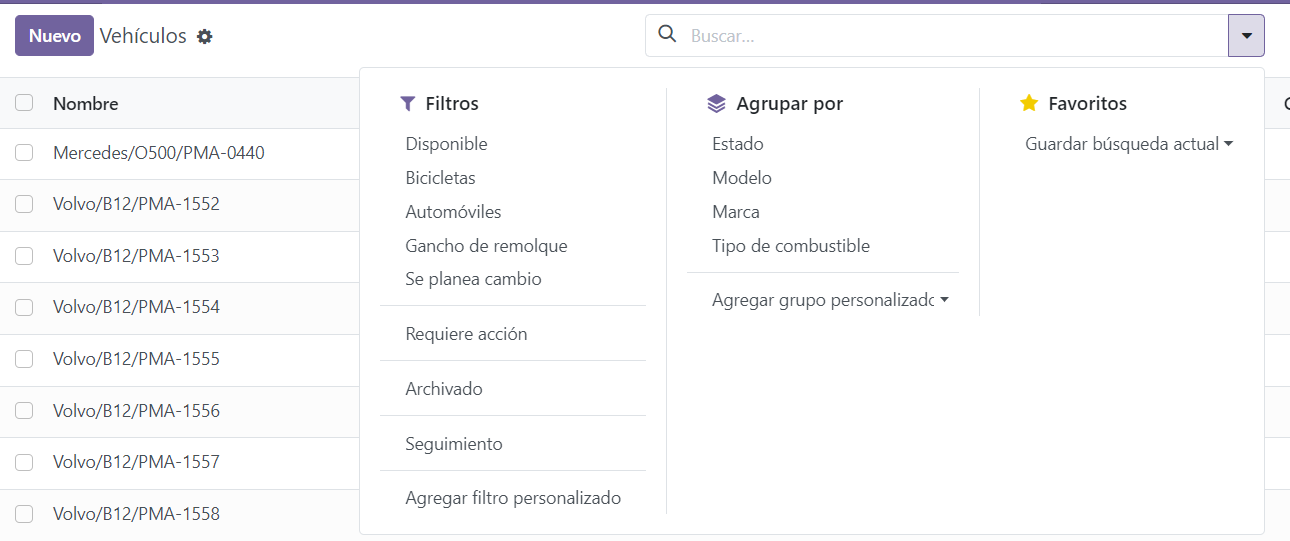Open the Volvo/B12/PMA-1554 record
The image size is (1290, 541).
(x=136, y=307)
